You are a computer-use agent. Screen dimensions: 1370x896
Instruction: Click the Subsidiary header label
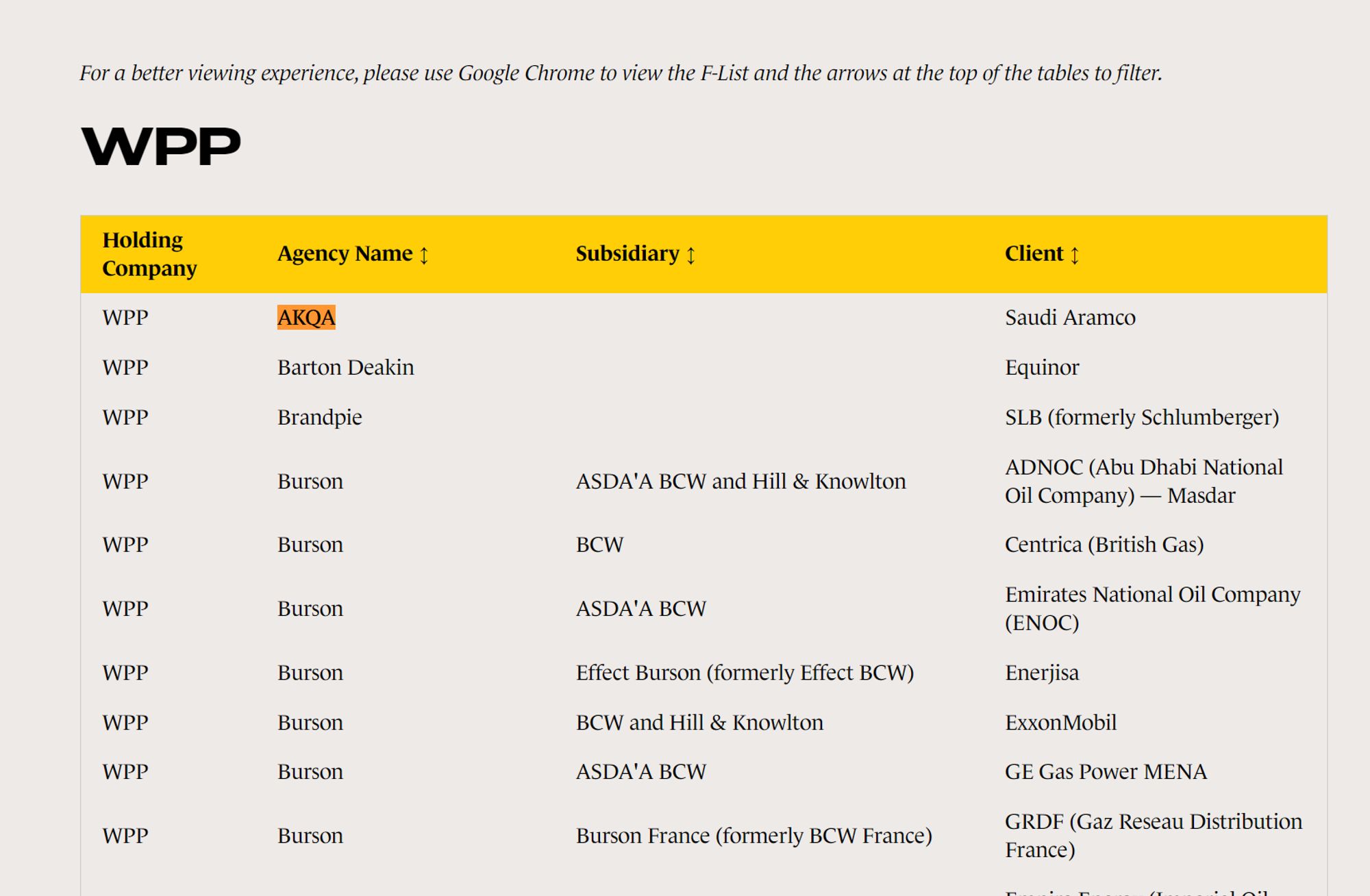coord(627,253)
